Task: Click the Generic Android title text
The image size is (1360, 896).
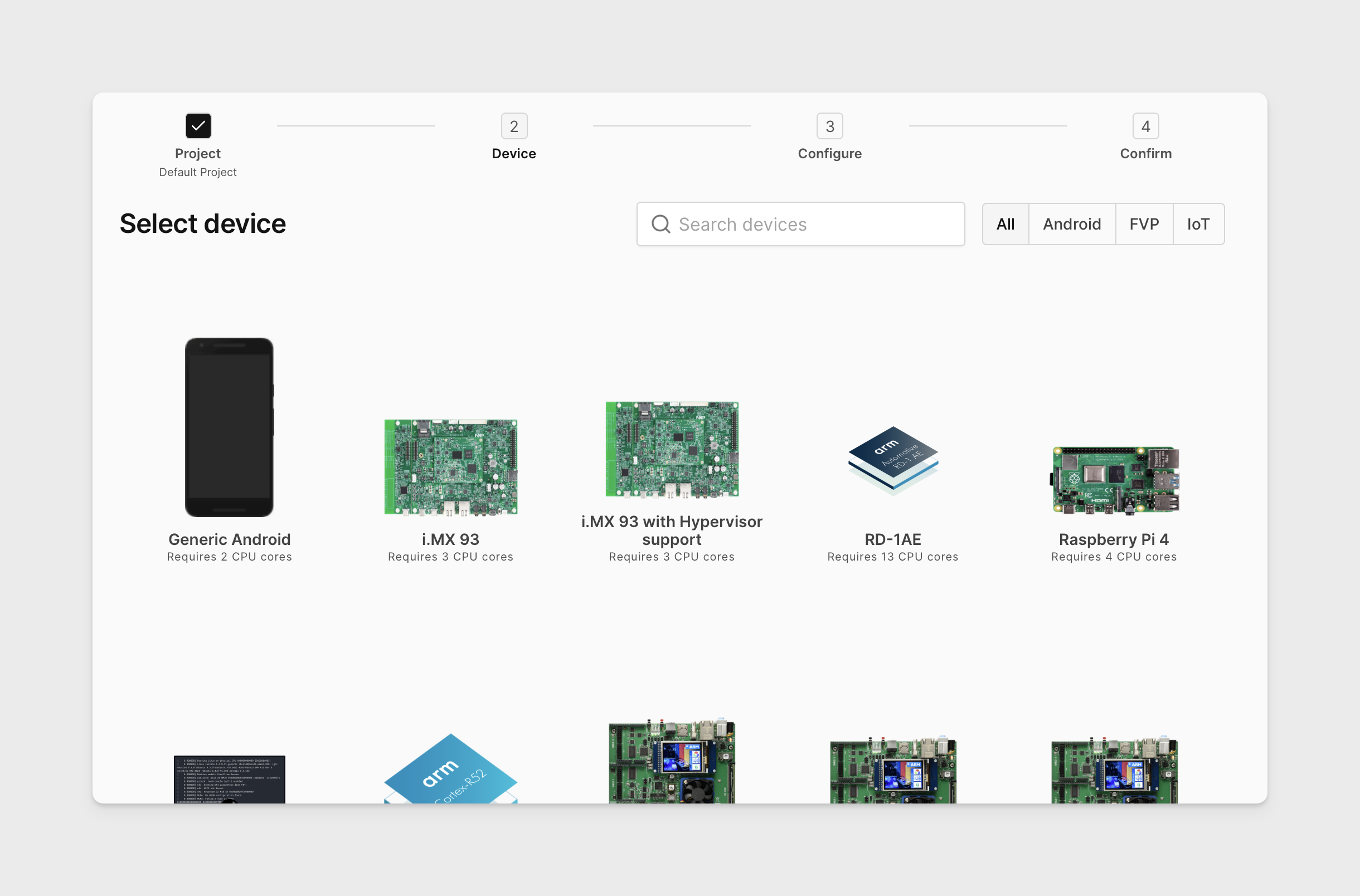Action: tap(229, 539)
